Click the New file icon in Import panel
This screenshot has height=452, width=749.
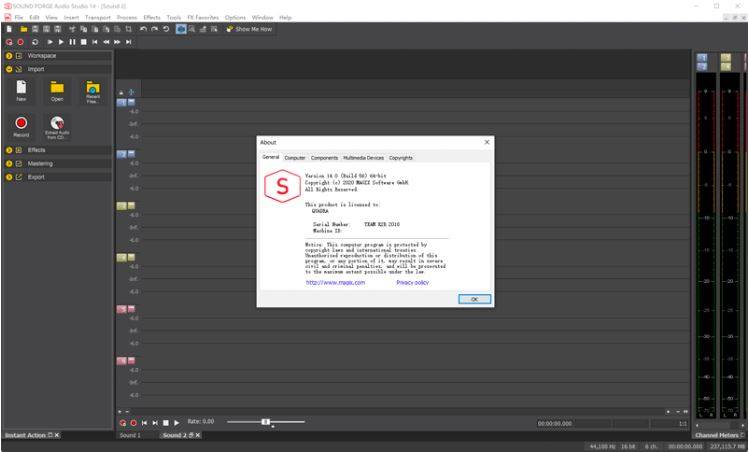point(21,88)
